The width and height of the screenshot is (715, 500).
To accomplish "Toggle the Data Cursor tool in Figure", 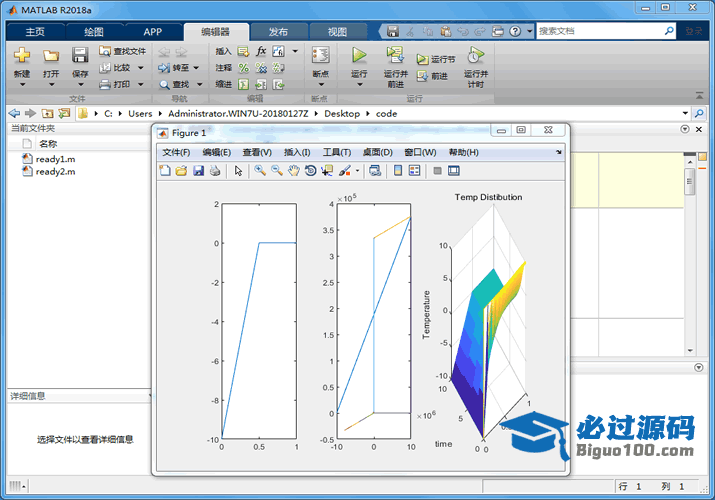I will click(327, 171).
